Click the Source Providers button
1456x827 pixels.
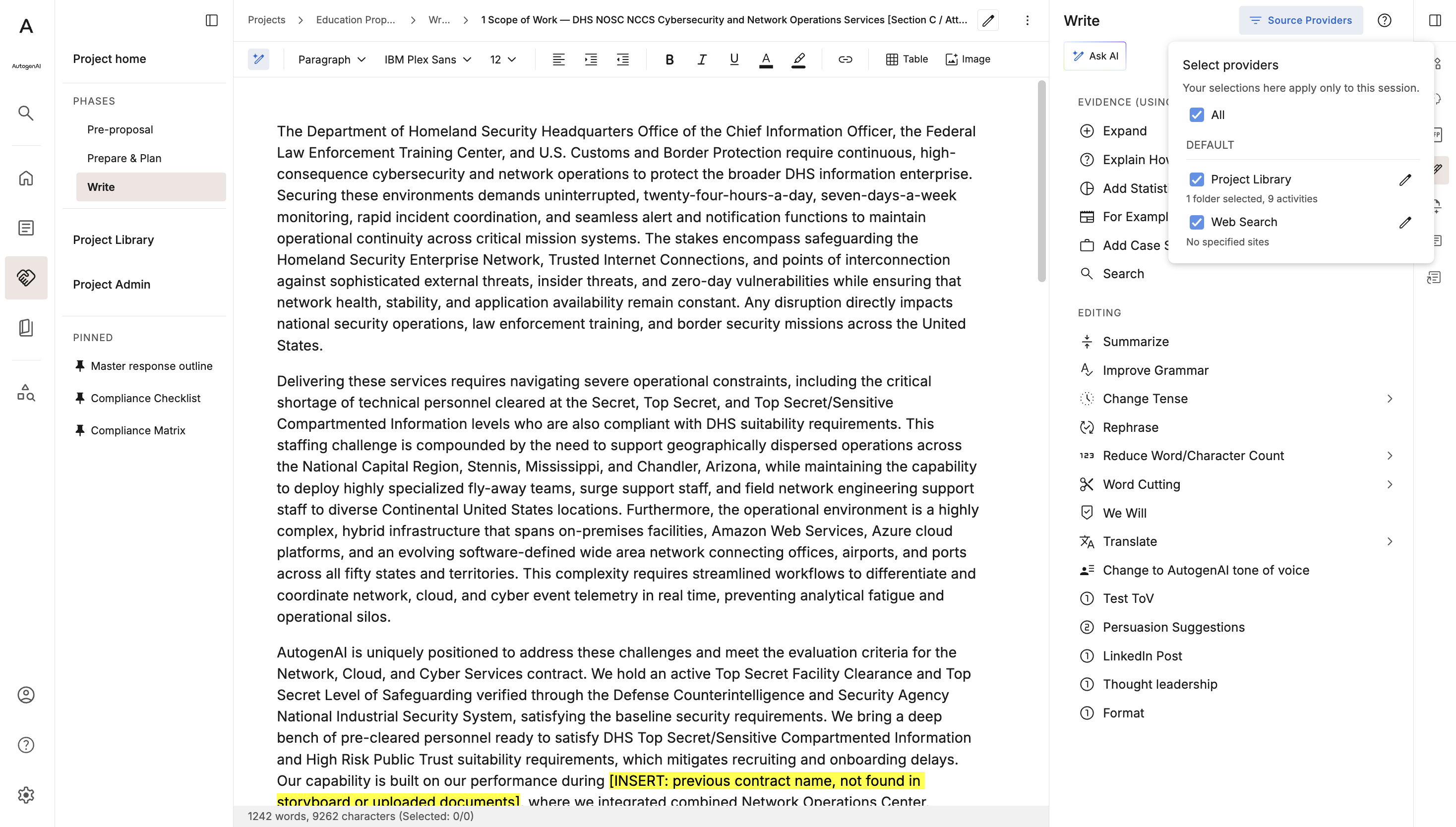click(1300, 20)
